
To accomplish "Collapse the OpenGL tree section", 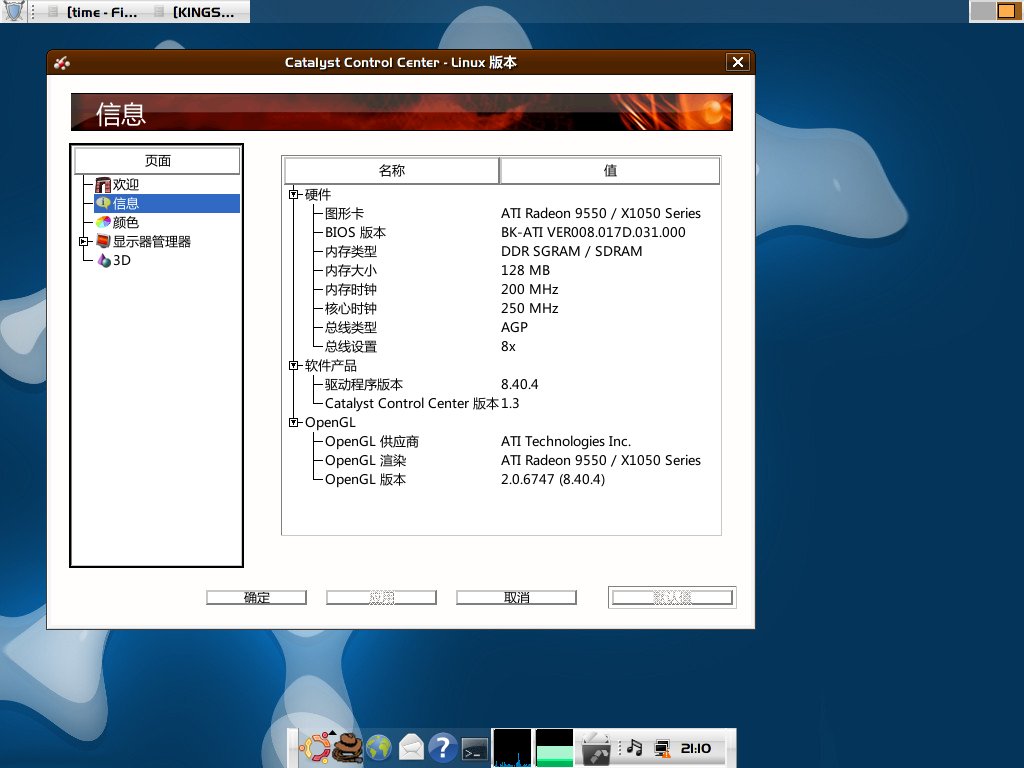I will click(294, 423).
